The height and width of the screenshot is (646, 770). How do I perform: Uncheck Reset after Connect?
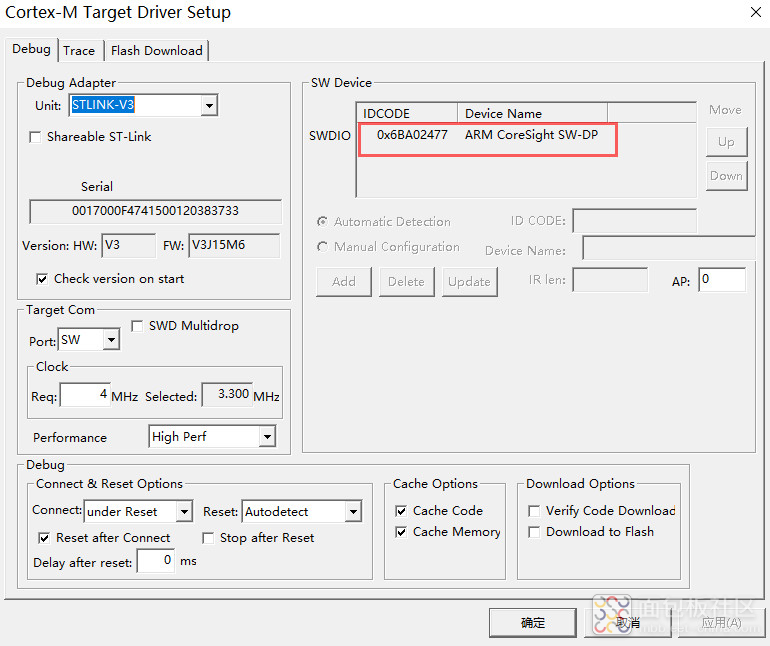[44, 538]
